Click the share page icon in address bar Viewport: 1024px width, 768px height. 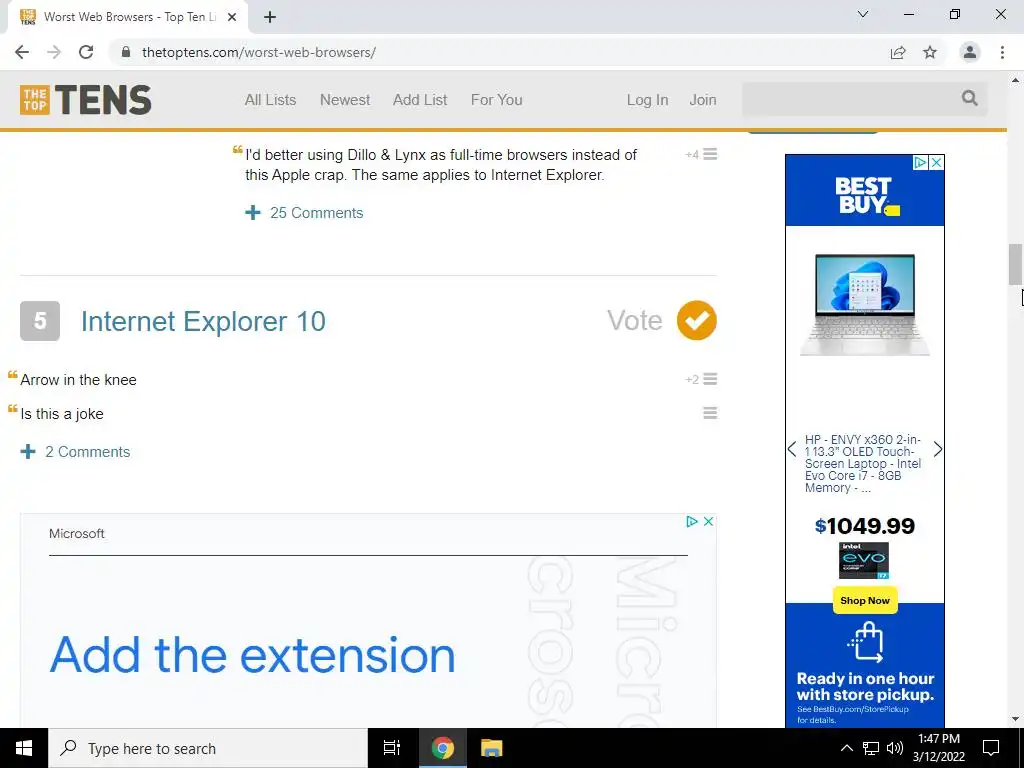(898, 52)
